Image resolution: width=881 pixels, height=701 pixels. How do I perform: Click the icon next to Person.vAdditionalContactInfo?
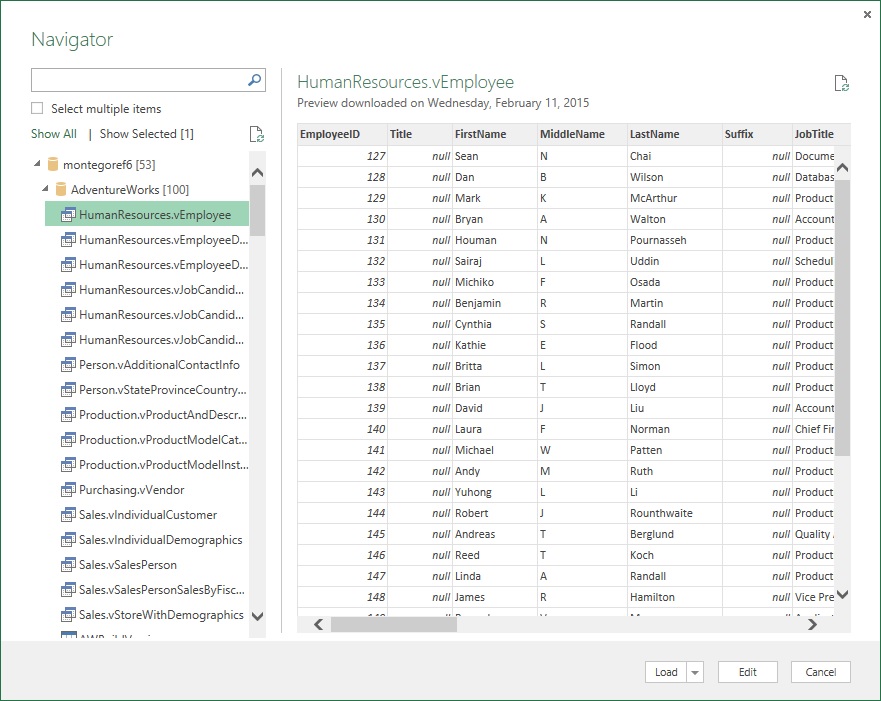point(68,364)
